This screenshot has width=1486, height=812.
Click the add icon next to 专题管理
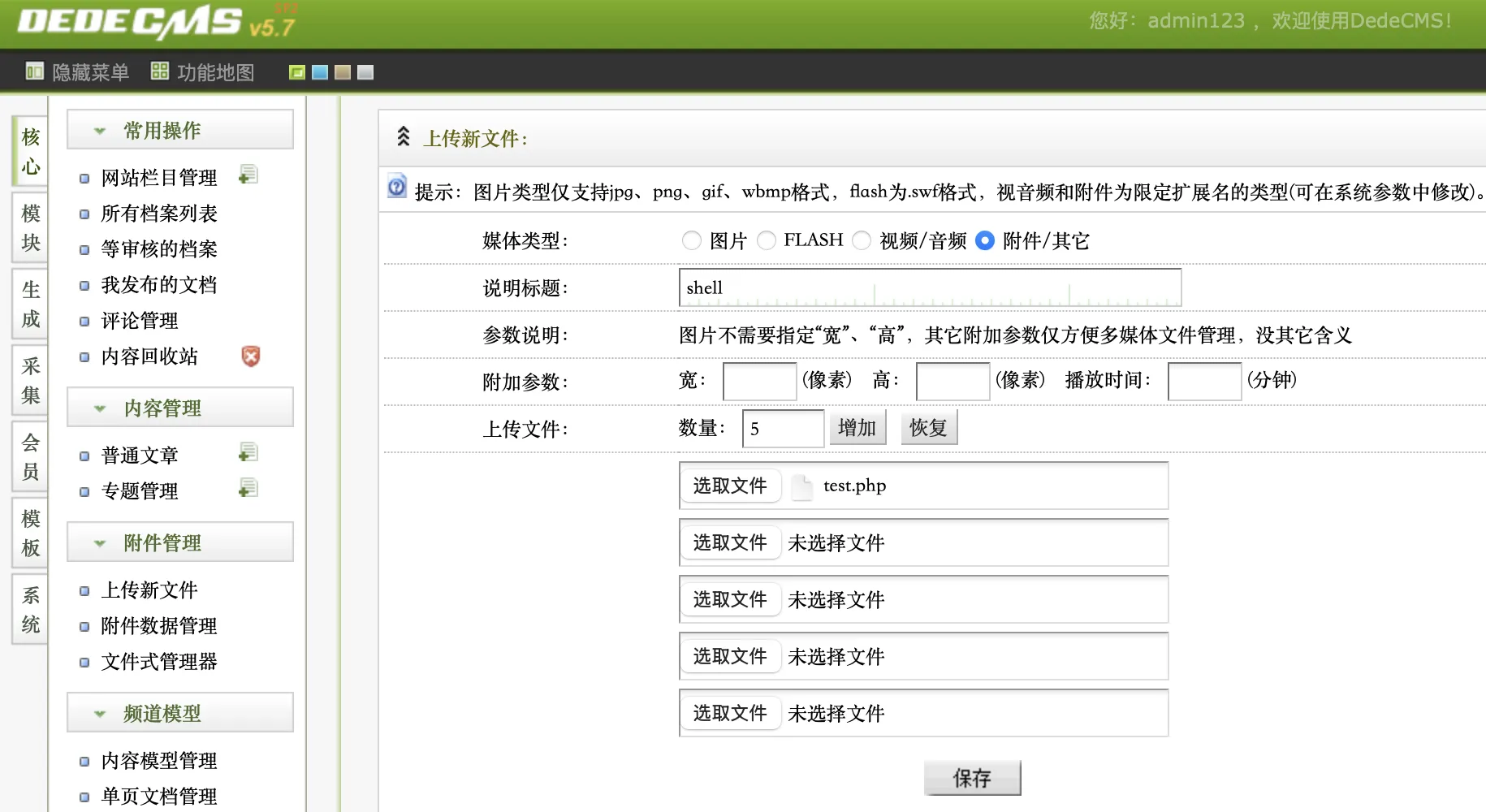[x=248, y=489]
